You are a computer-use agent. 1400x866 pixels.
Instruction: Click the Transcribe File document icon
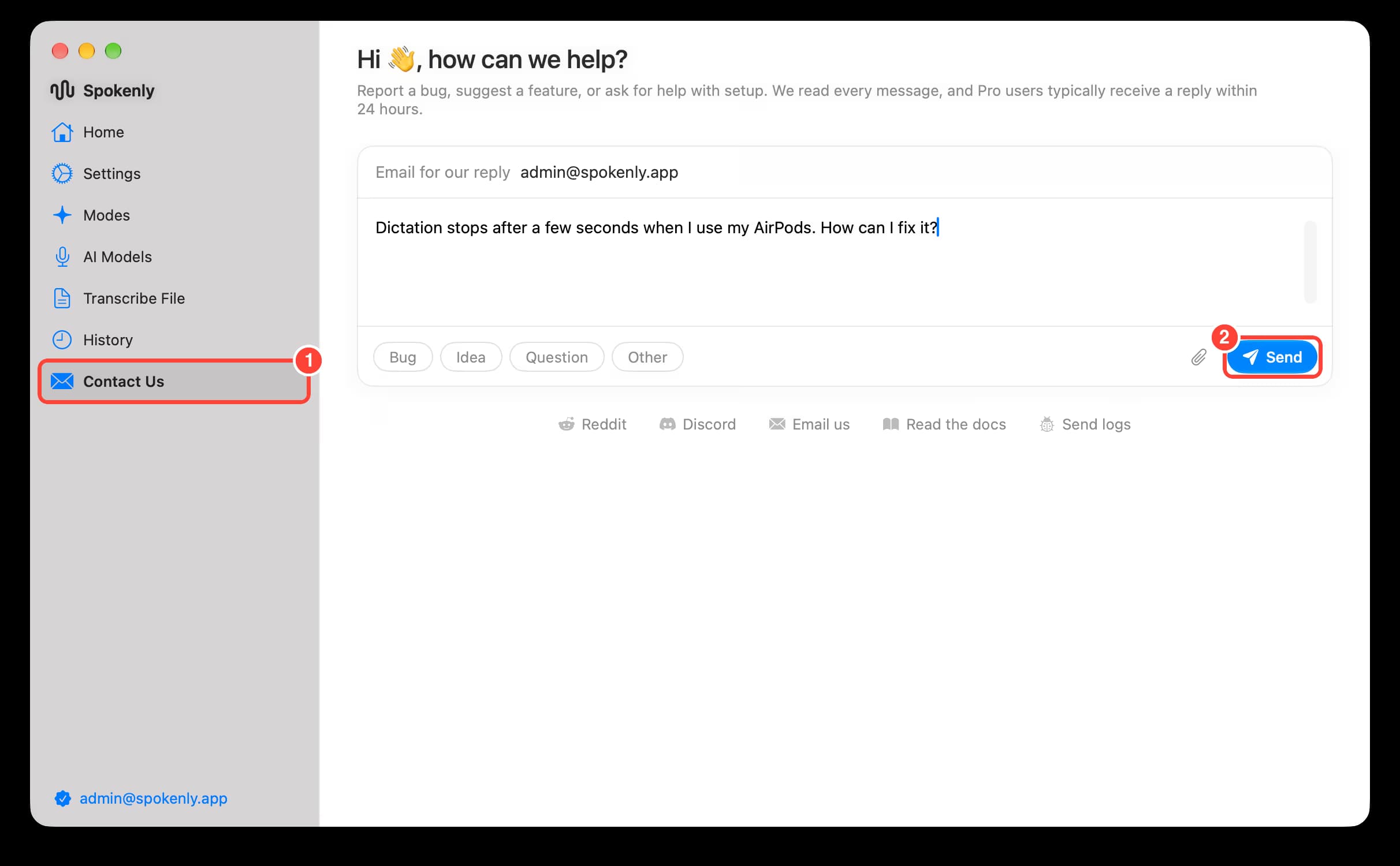point(62,298)
